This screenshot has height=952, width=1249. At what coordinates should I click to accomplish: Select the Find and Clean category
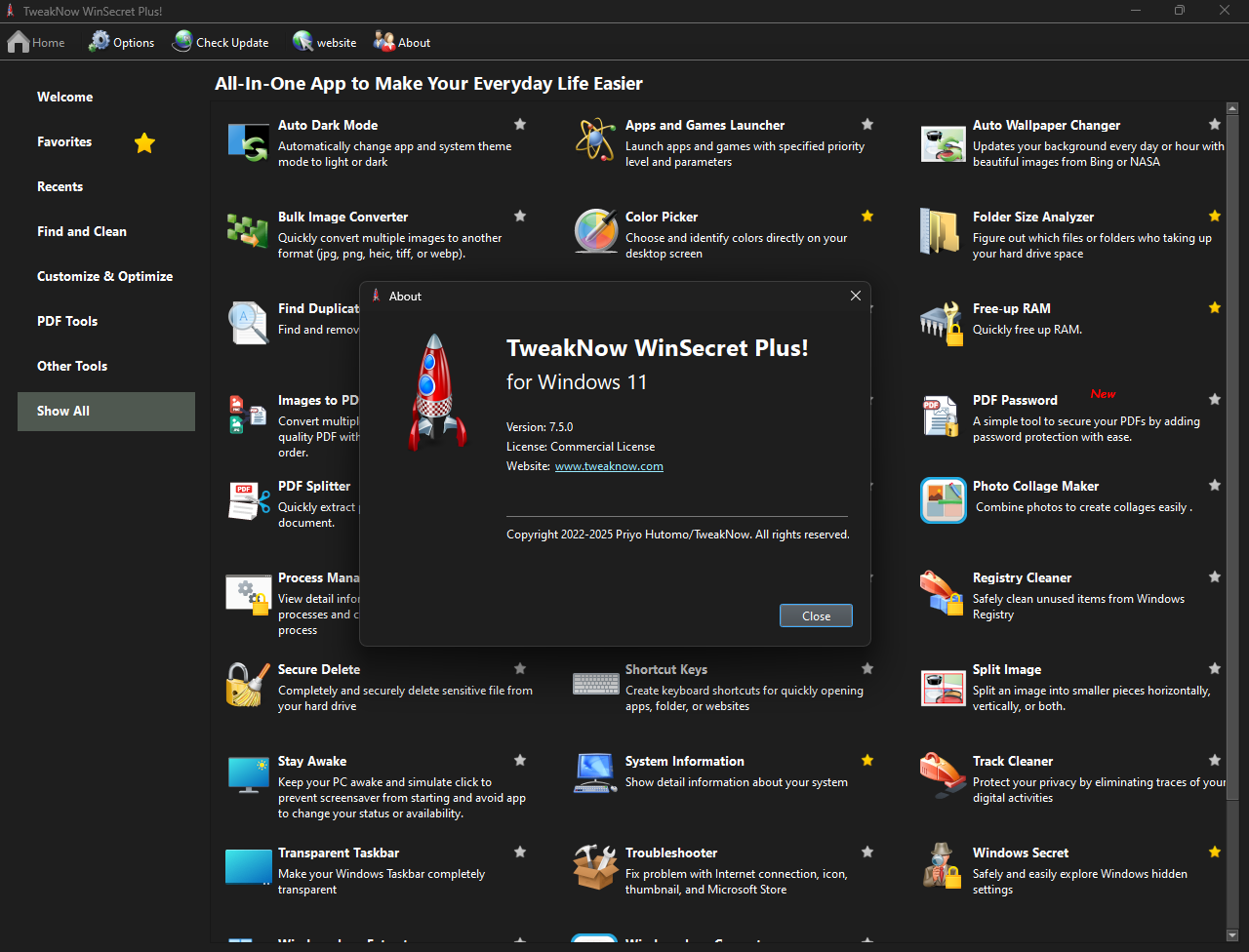[x=106, y=231]
